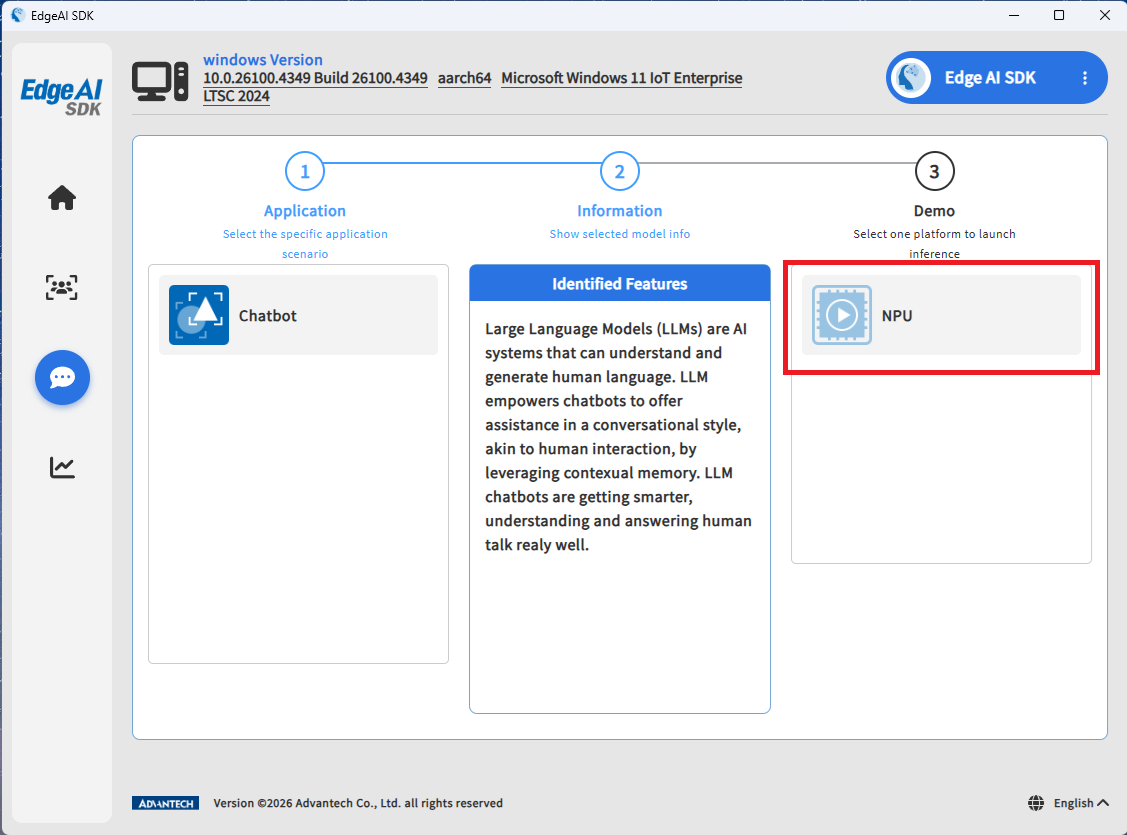Viewport: 1127px width, 835px height.
Task: Launch the NPU play chip icon
Action: click(842, 315)
